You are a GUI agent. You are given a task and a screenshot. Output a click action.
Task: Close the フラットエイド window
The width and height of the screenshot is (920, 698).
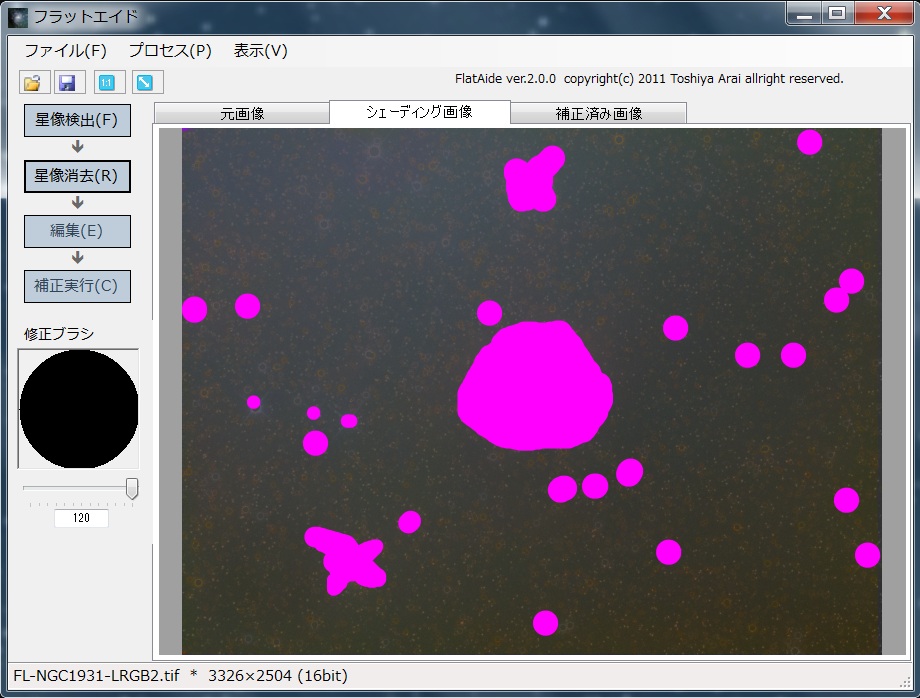pyautogui.click(x=884, y=13)
